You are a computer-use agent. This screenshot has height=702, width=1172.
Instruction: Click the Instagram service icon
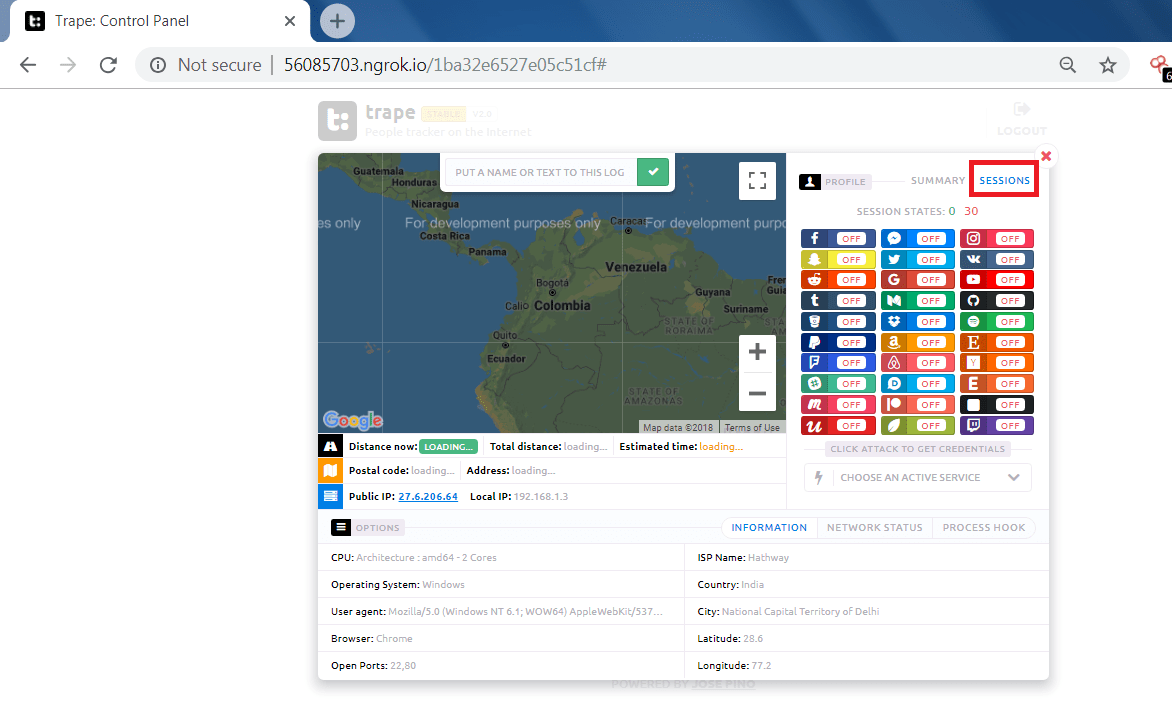pos(973,238)
